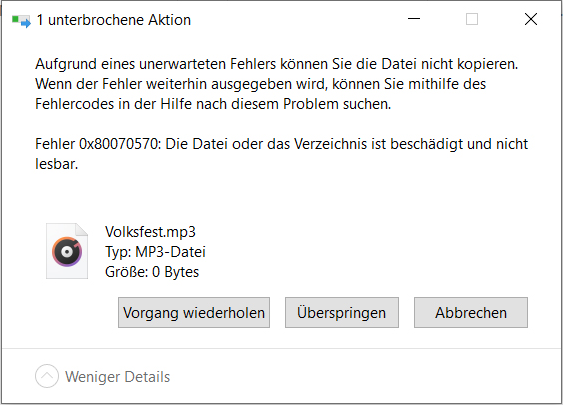
Task: Retry with "Vorgang wiederholen" button
Action: point(194,312)
